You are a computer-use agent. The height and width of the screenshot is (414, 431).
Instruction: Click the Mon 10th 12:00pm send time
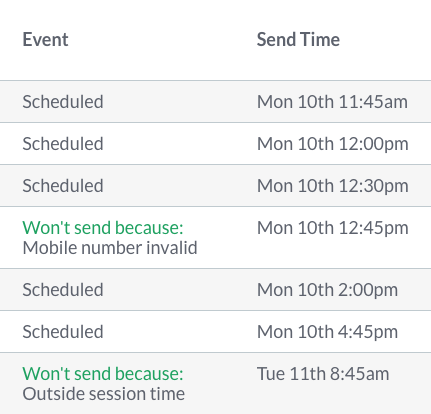coord(333,144)
